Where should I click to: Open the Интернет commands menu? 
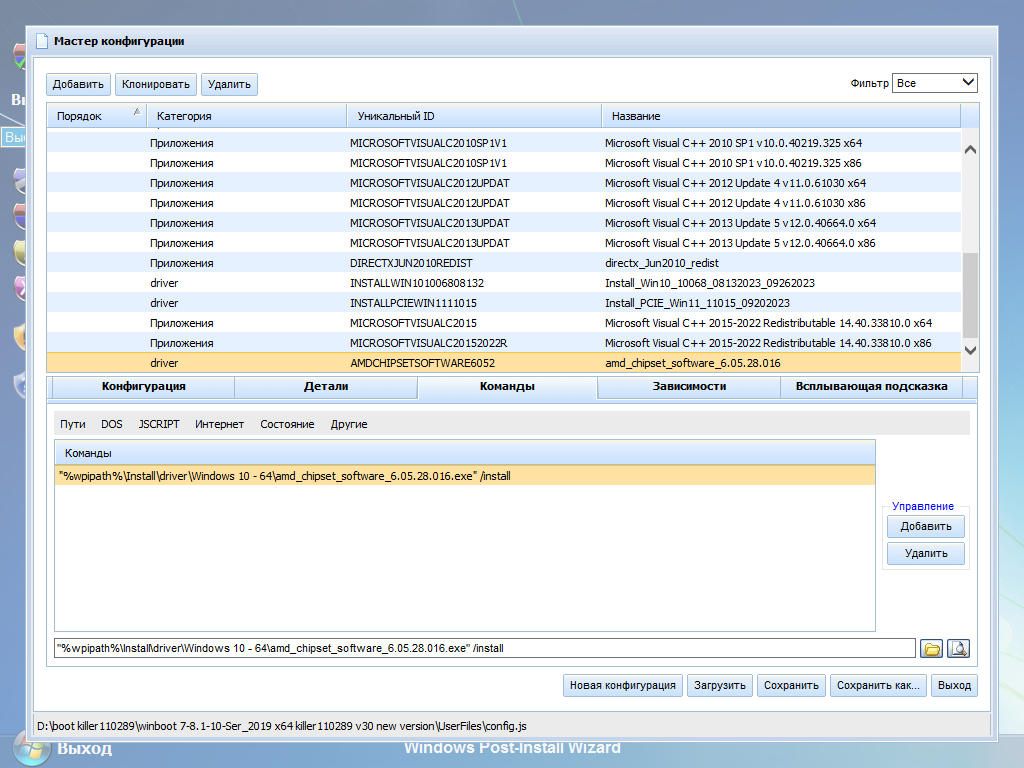219,424
